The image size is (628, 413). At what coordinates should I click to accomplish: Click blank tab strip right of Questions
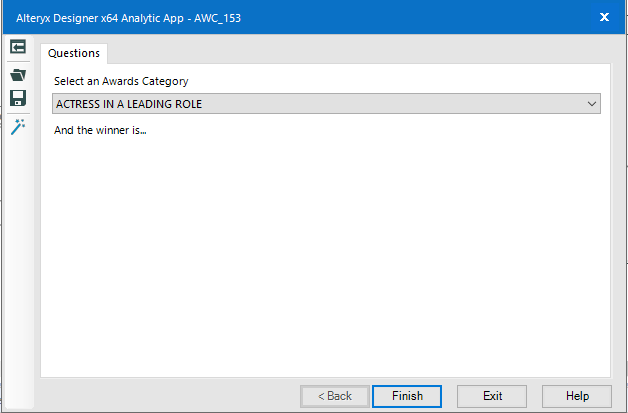pos(350,53)
